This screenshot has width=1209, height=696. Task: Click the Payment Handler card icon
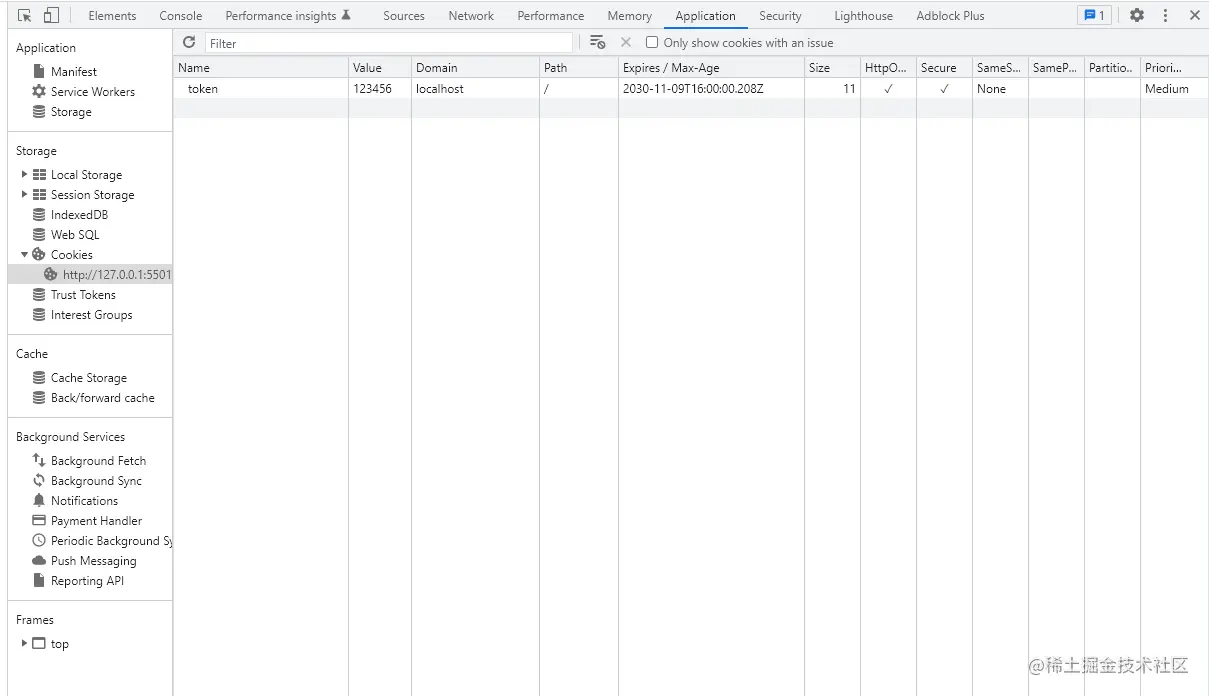39,520
